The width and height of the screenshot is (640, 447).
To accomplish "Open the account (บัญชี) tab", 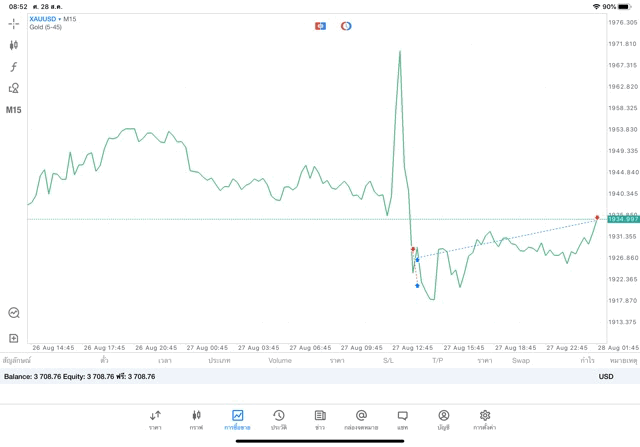I will click(x=443, y=418).
